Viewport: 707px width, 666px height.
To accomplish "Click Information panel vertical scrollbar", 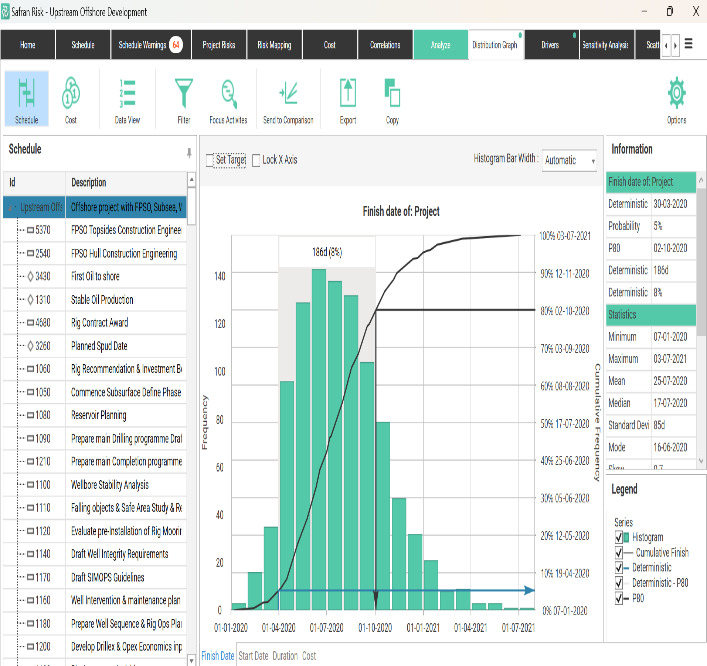I will (701, 262).
